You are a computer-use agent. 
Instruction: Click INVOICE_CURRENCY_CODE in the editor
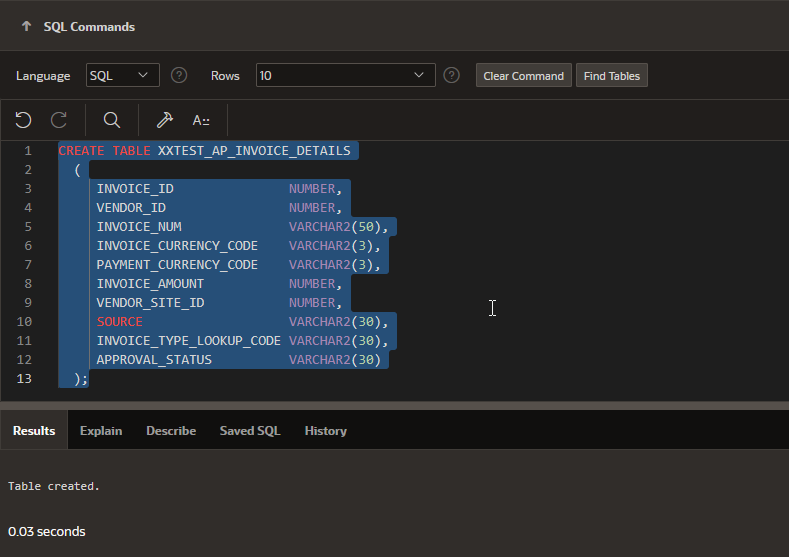pos(177,246)
